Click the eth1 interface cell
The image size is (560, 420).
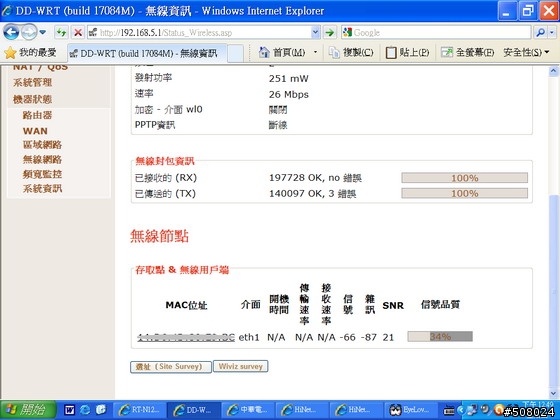pyautogui.click(x=249, y=337)
